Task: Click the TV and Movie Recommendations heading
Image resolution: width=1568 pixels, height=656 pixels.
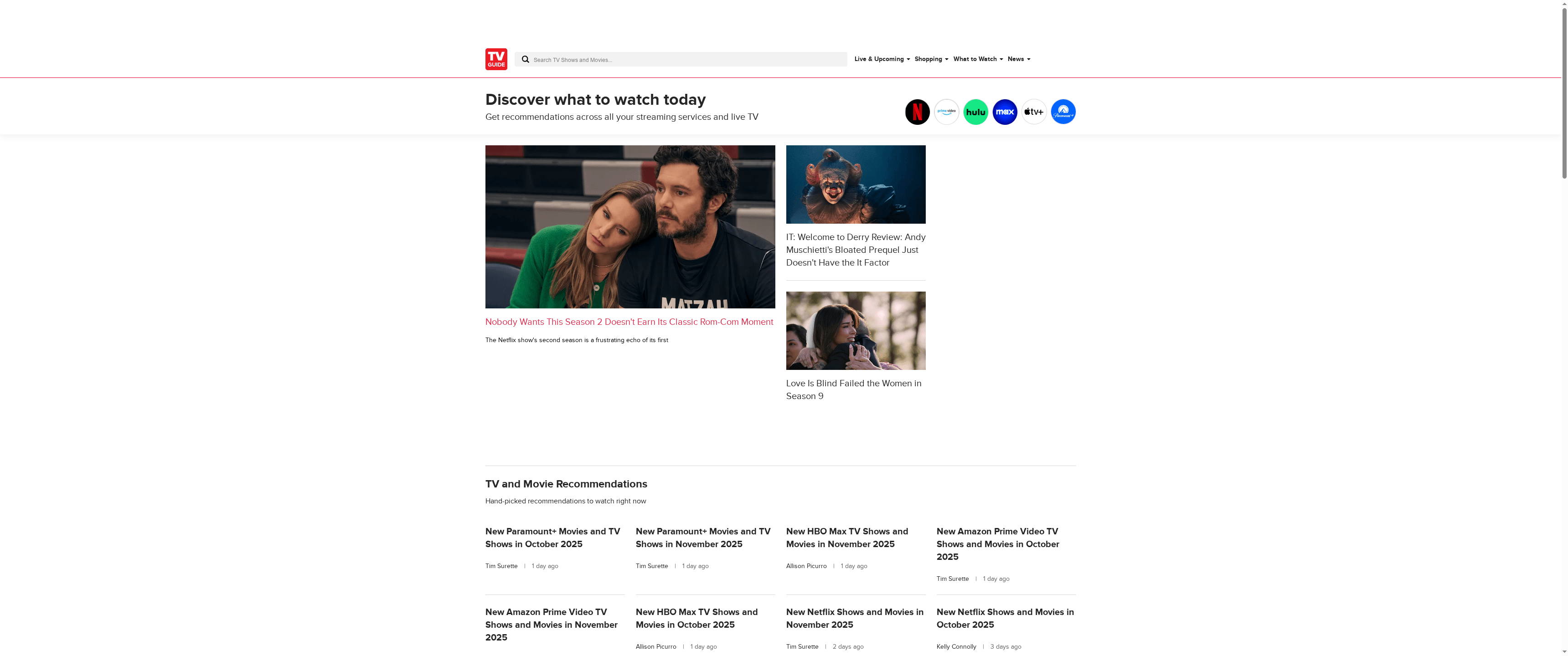Action: point(566,484)
